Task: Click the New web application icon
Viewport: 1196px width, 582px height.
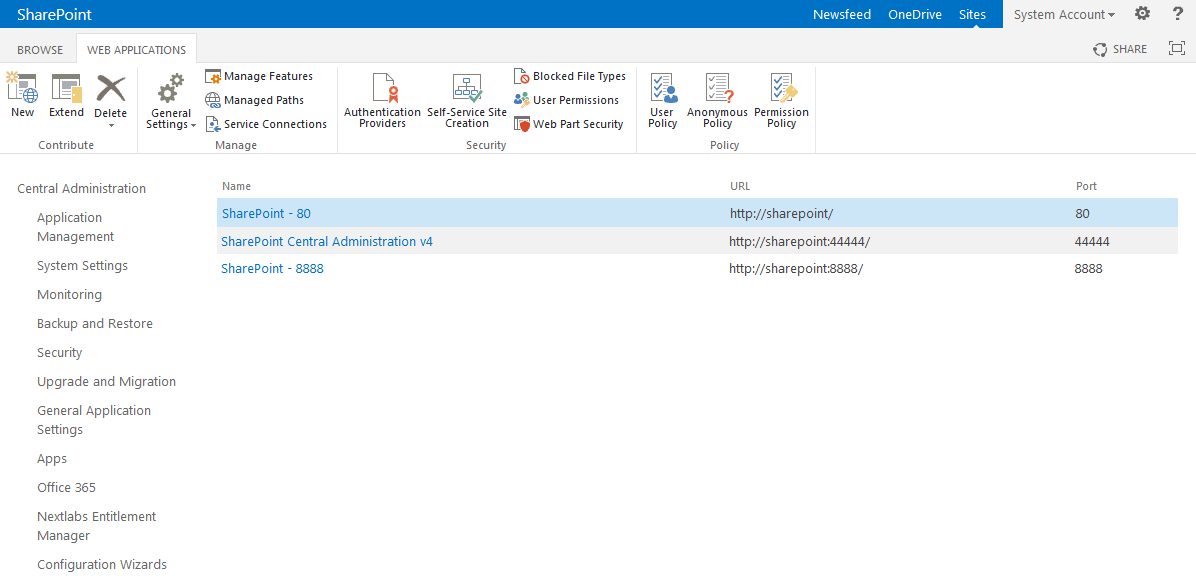Action: pos(22,87)
